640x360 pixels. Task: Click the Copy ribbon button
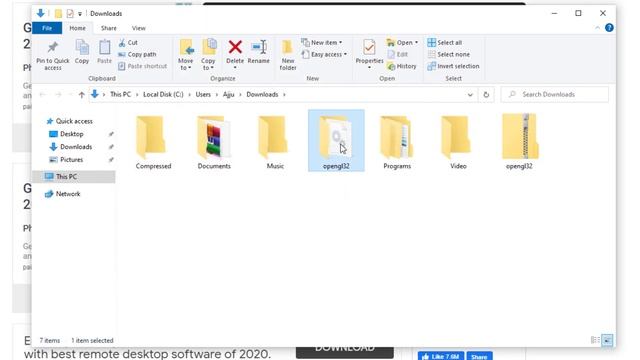coord(82,52)
